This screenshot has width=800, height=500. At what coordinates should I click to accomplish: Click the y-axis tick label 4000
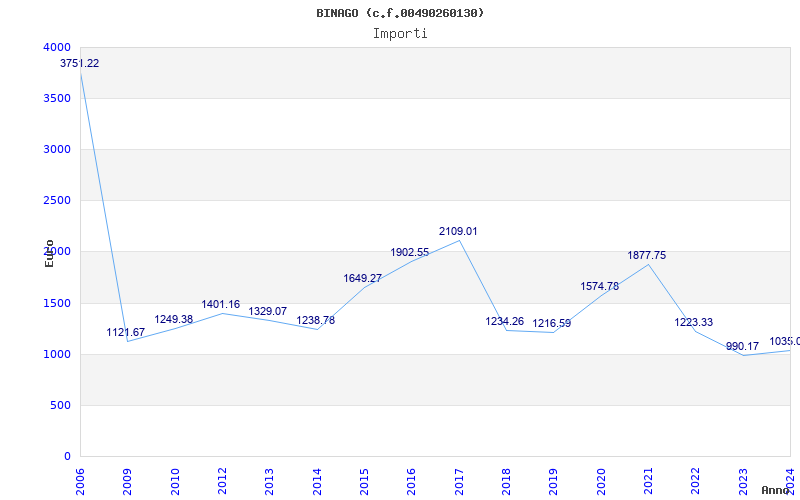coord(57,47)
